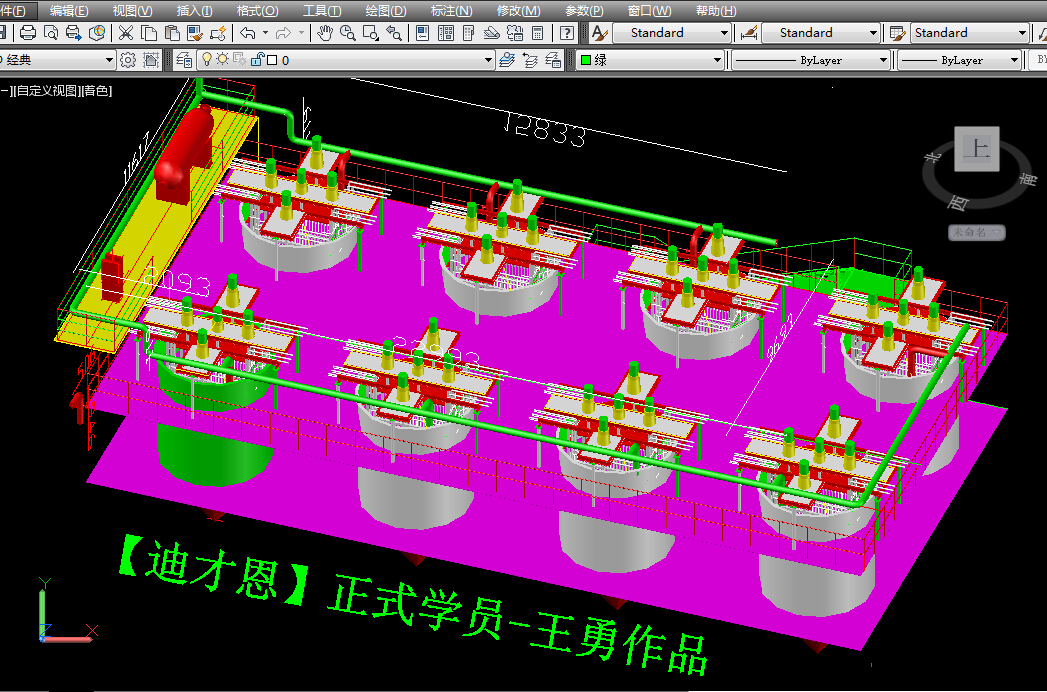Select the Cut scissors icon
1047x692 pixels.
(126, 33)
